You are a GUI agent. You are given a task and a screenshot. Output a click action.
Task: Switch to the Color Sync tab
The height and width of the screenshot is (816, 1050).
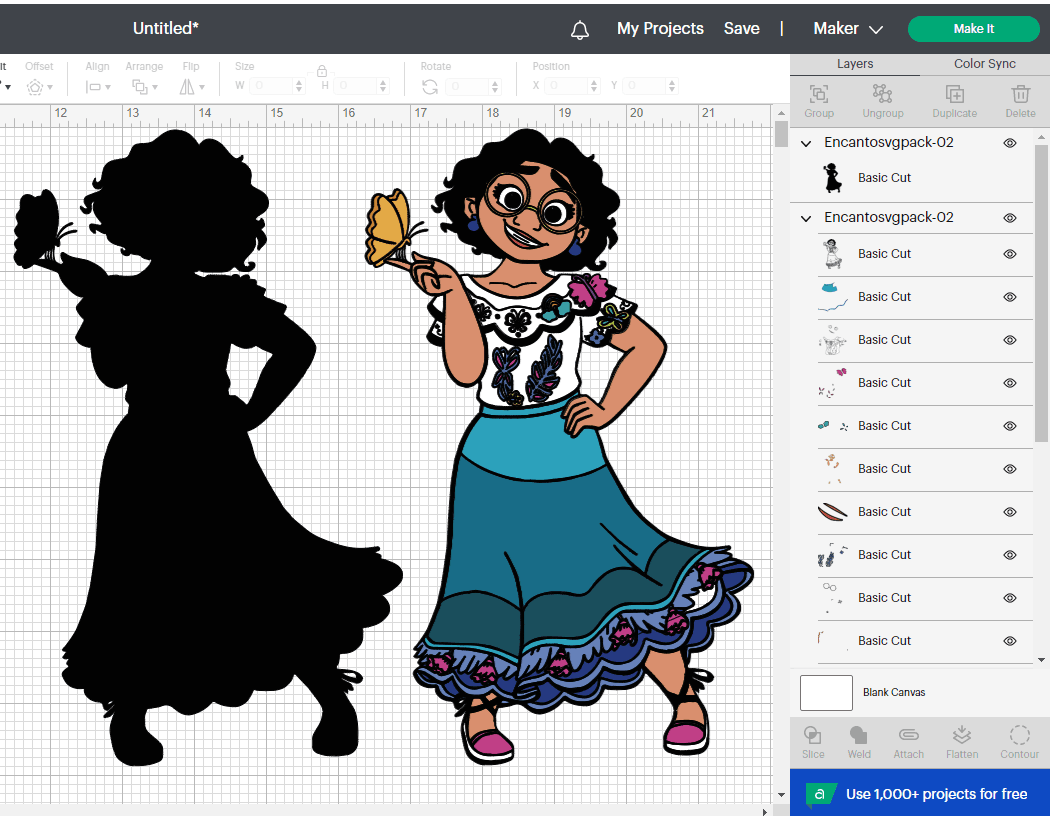click(984, 64)
